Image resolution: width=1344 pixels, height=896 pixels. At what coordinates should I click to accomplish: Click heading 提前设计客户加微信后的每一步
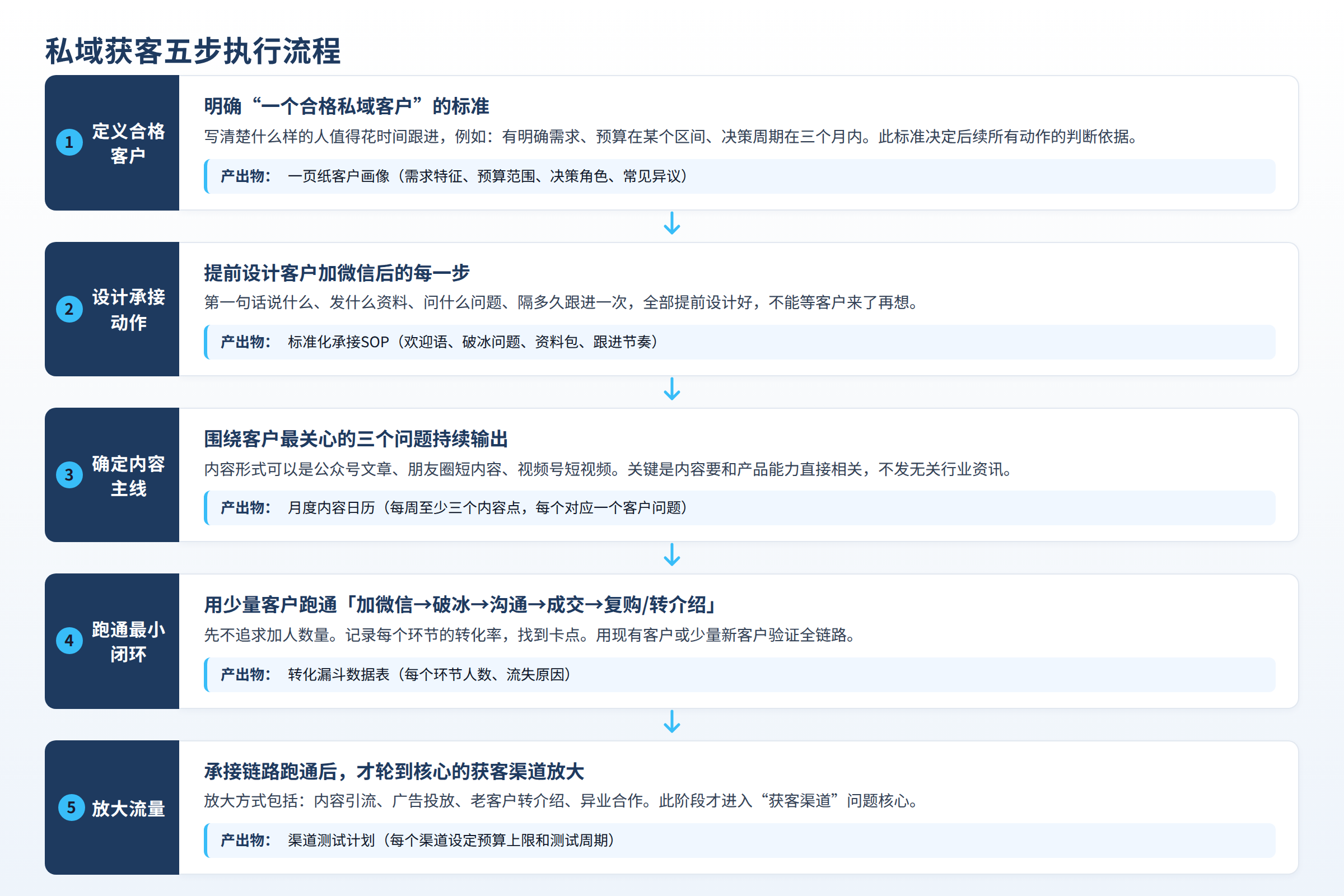(337, 273)
